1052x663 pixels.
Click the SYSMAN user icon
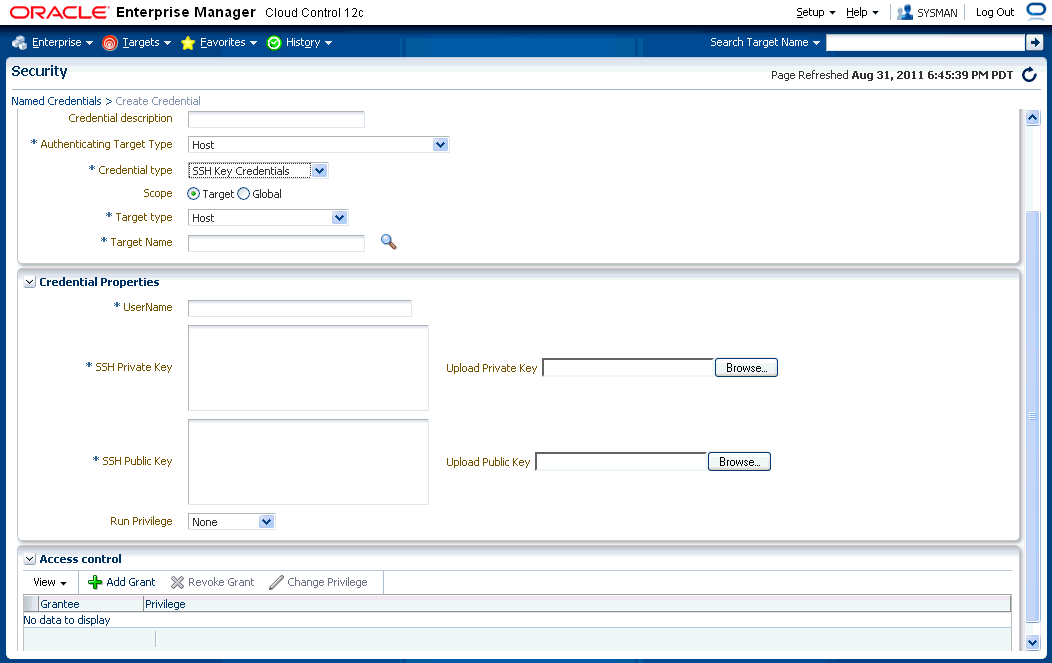point(905,12)
